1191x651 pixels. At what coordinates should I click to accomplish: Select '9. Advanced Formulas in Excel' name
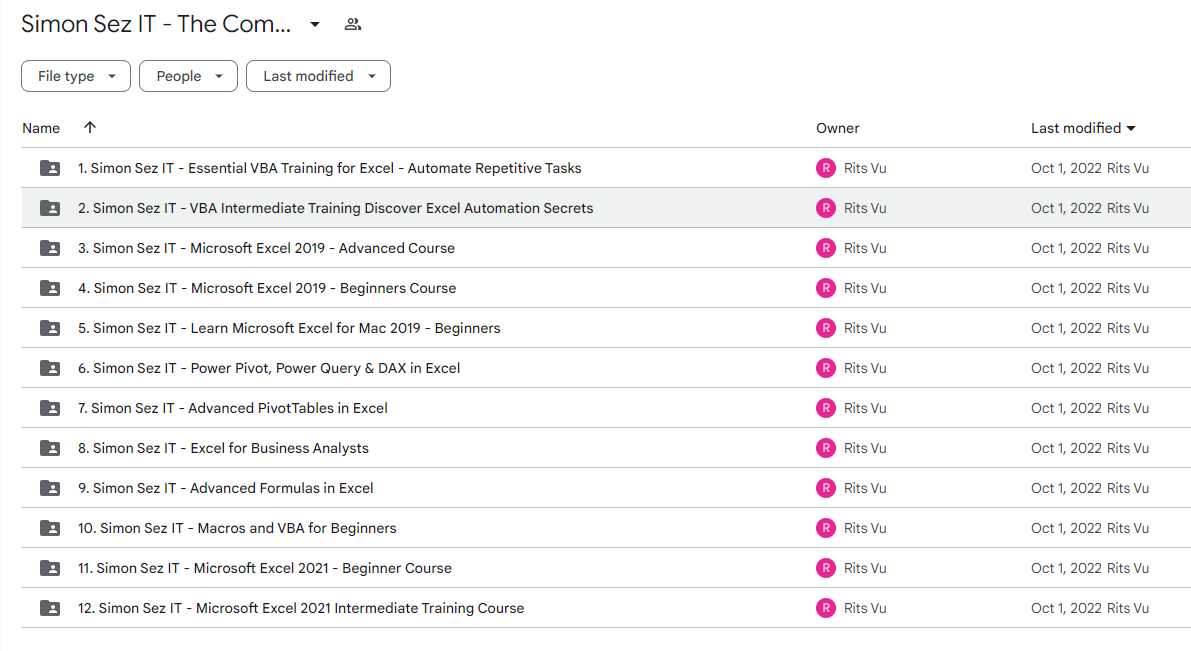tap(226, 488)
